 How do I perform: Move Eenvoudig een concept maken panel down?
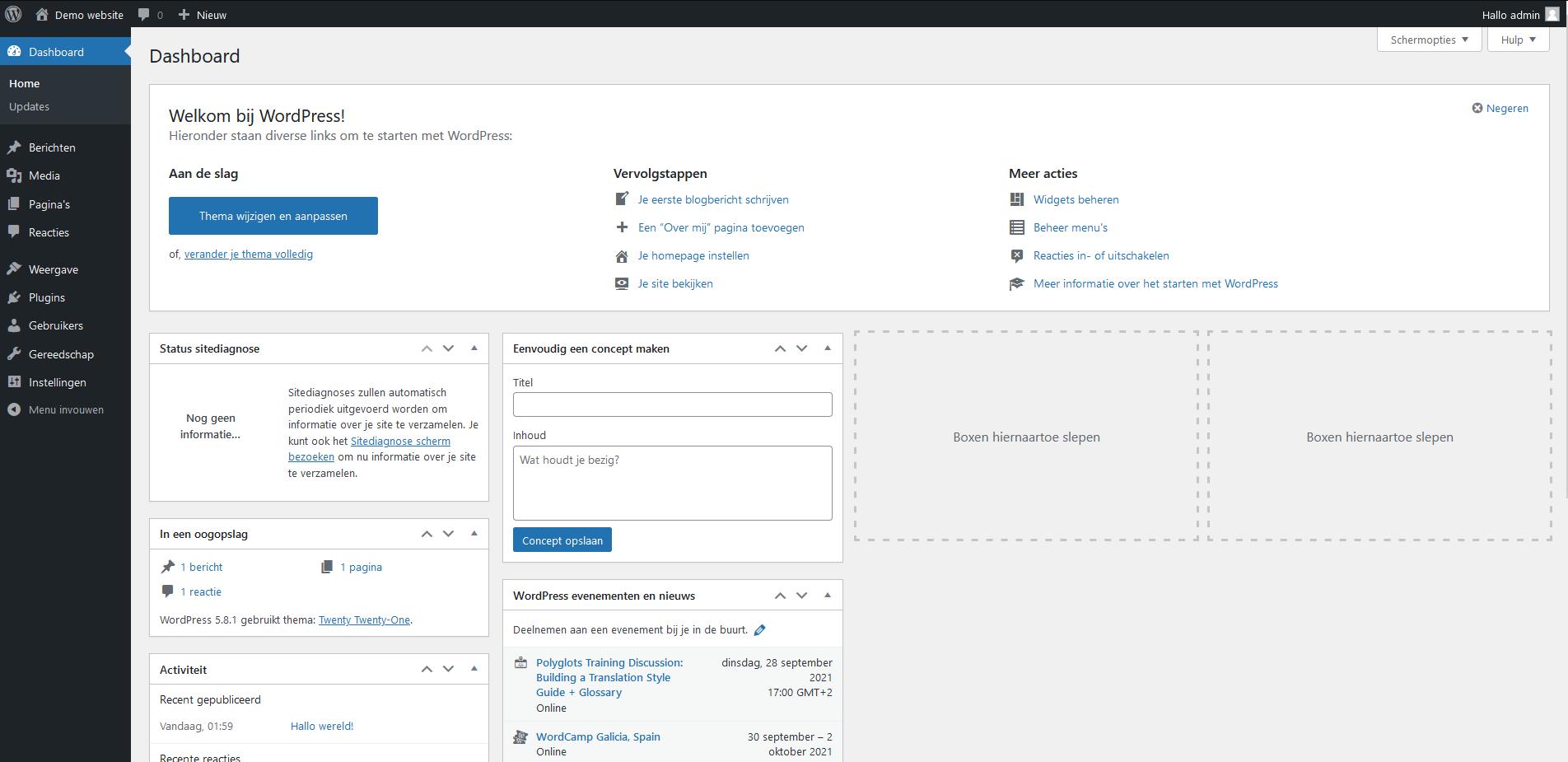[x=801, y=348]
